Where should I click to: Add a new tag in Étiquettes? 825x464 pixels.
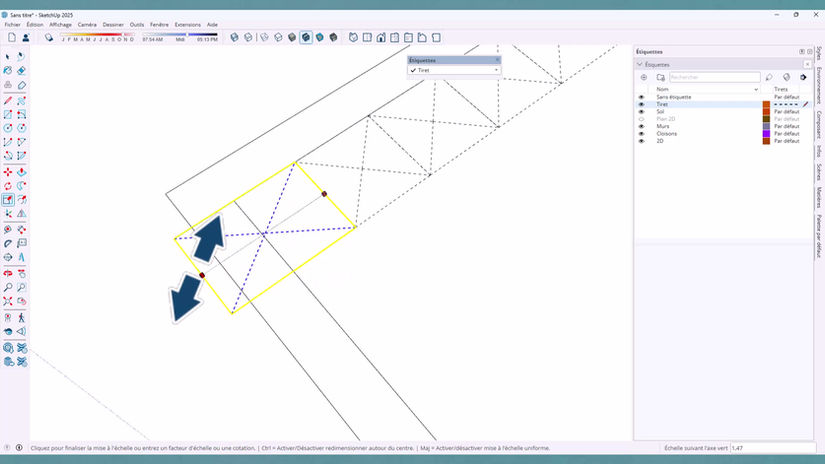click(643, 77)
